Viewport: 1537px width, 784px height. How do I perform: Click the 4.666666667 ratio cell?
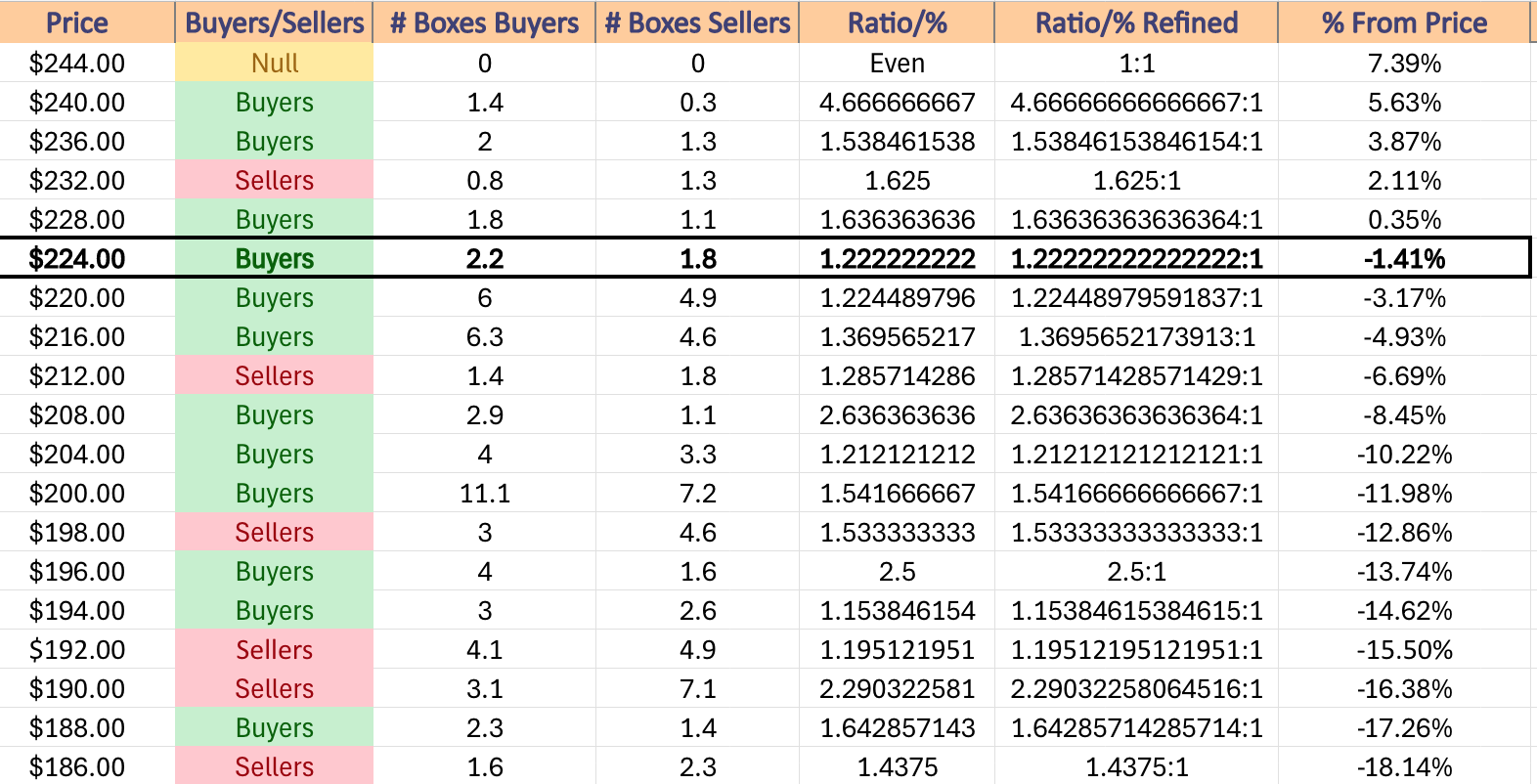pos(897,102)
